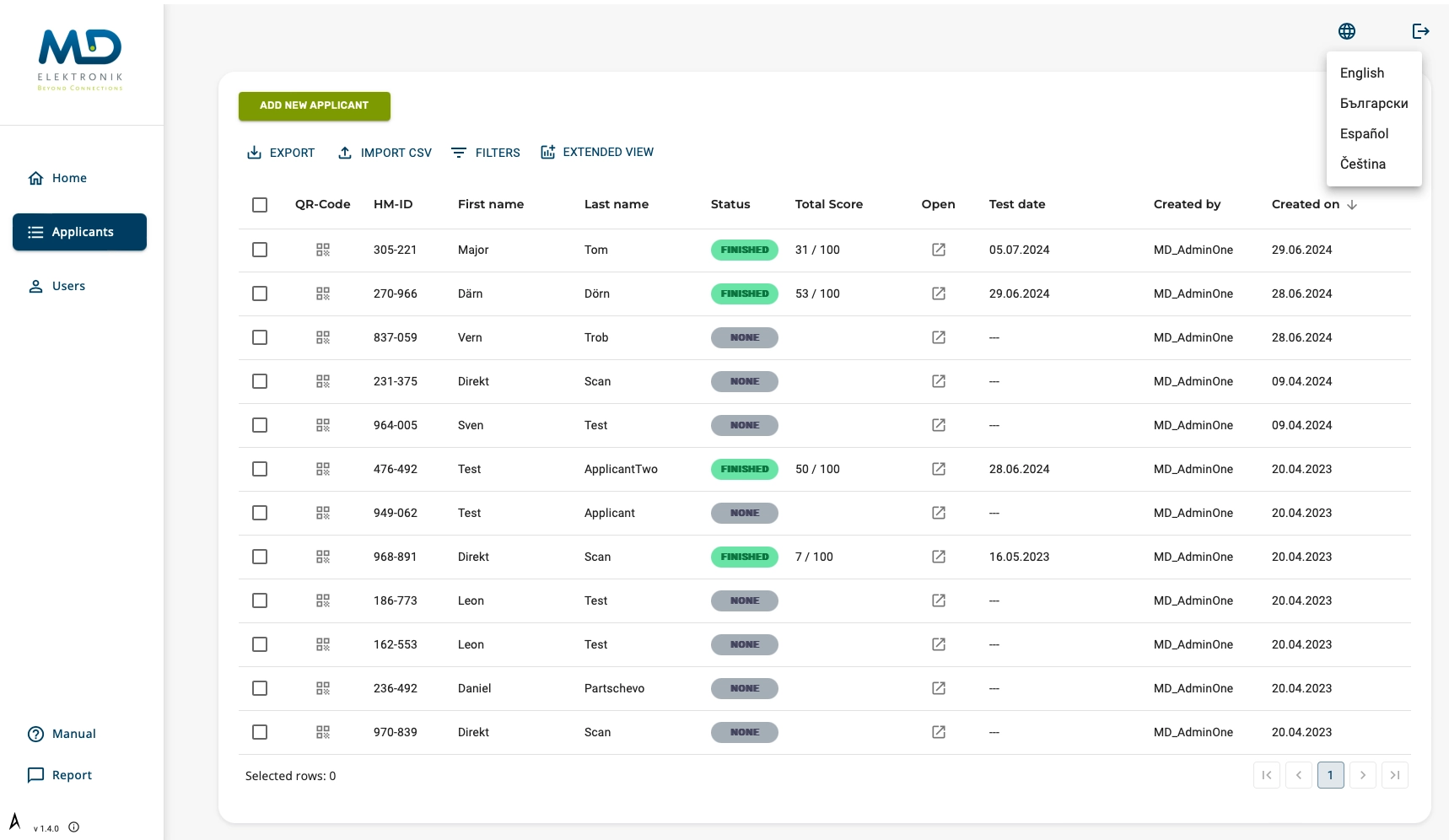The image size is (1449, 840).
Task: Choose Български language
Action: click(x=1374, y=104)
